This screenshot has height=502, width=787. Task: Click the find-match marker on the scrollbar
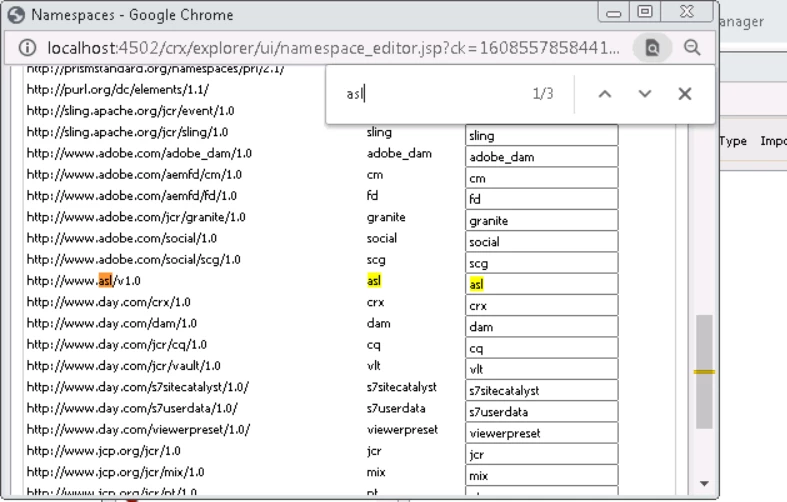704,372
